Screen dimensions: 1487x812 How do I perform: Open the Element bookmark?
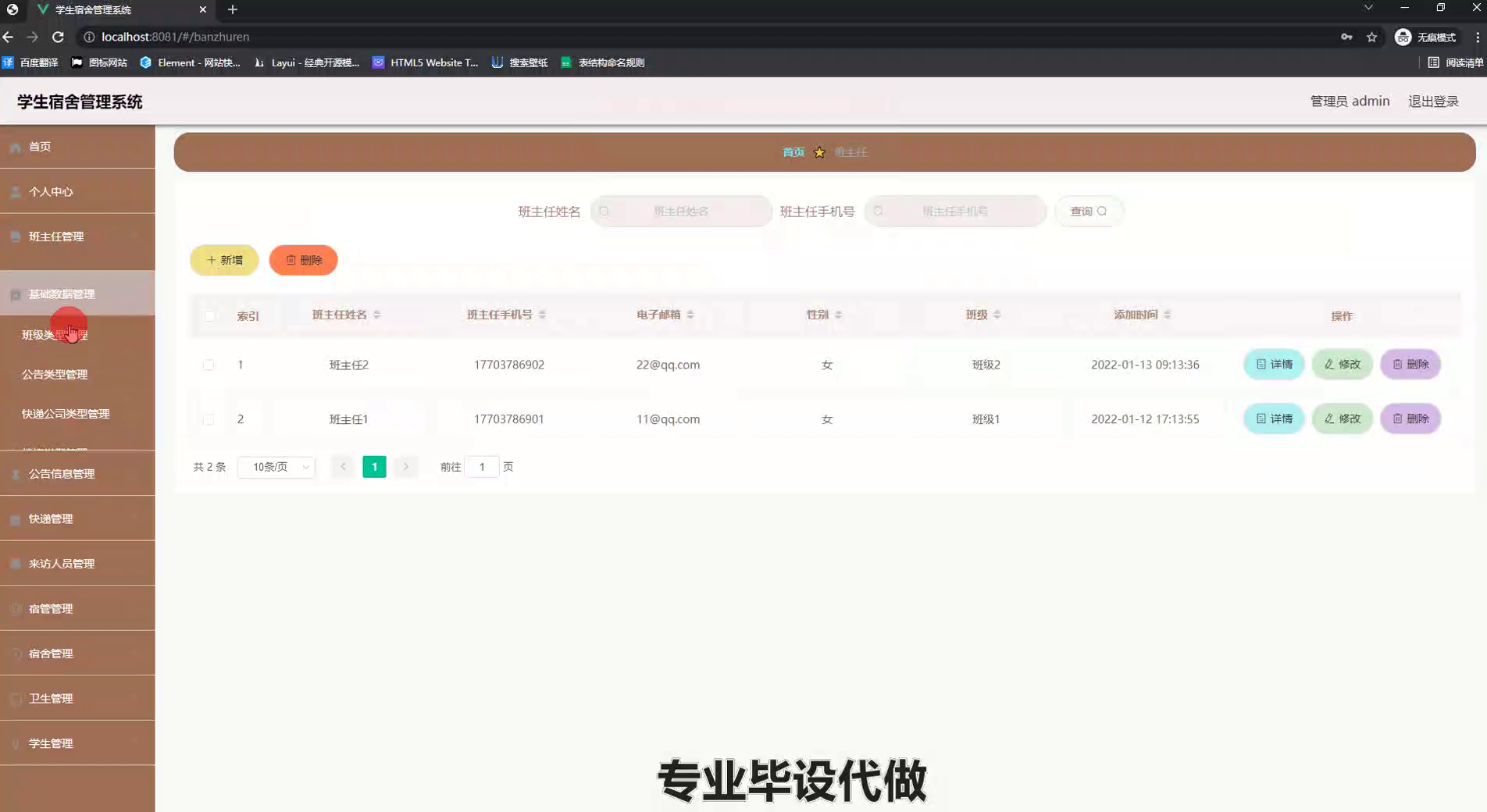tap(190, 62)
